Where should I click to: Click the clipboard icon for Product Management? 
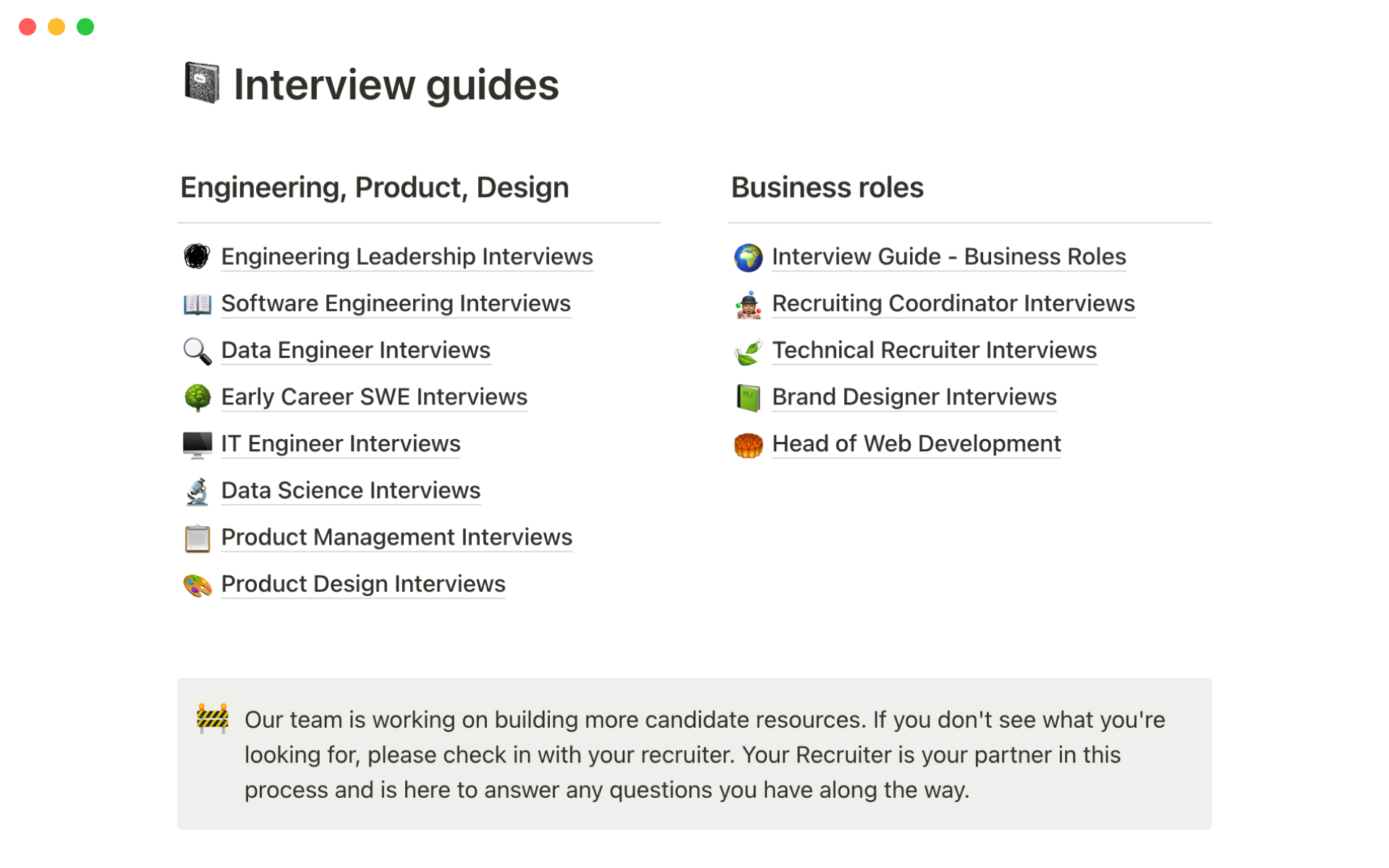197,538
